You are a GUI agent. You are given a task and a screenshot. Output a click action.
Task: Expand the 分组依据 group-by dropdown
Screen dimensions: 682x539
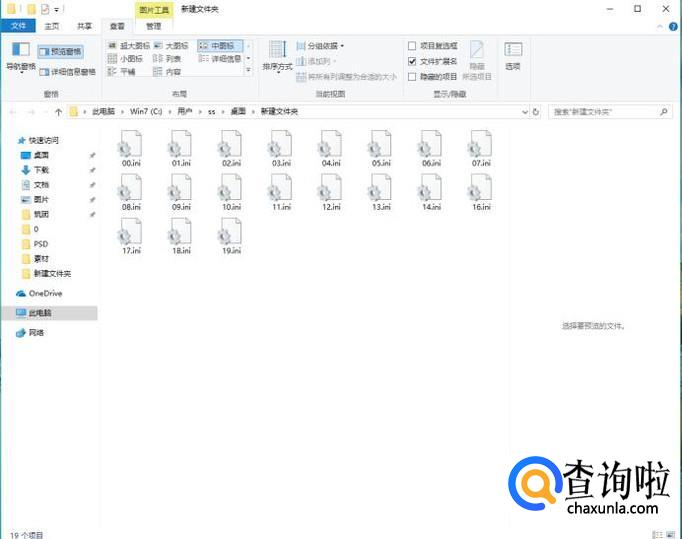pyautogui.click(x=324, y=46)
